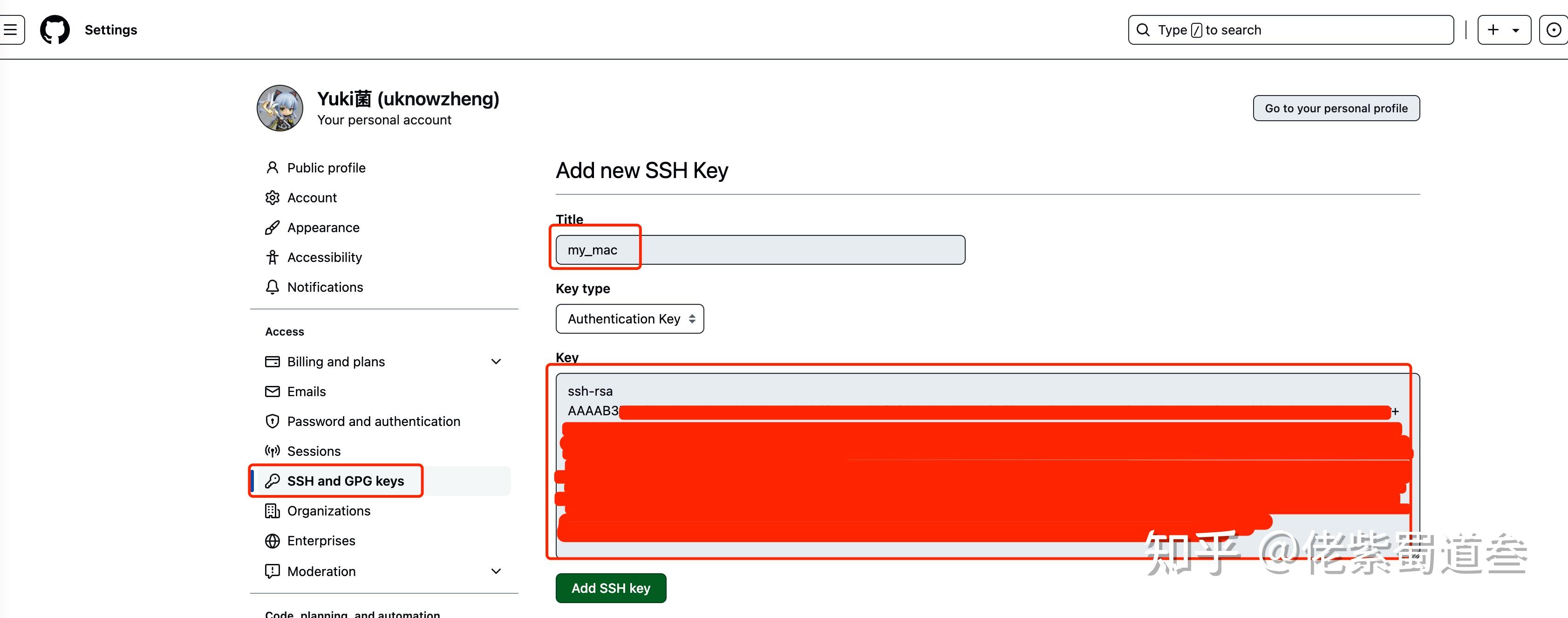Viewport: 1568px width, 618px height.
Task: Open Appearance paintbrush settings
Action: pos(323,228)
